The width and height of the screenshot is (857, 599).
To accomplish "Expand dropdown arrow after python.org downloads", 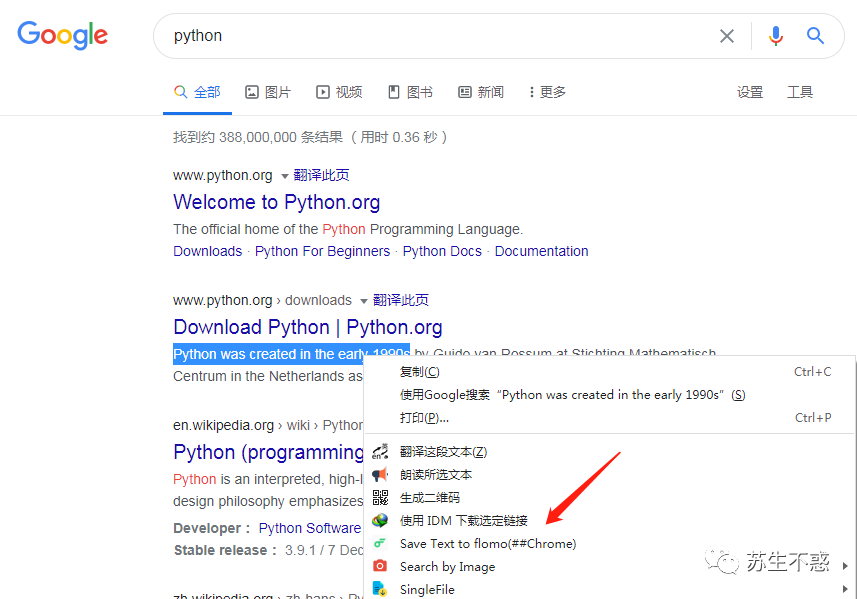I will pos(363,301).
